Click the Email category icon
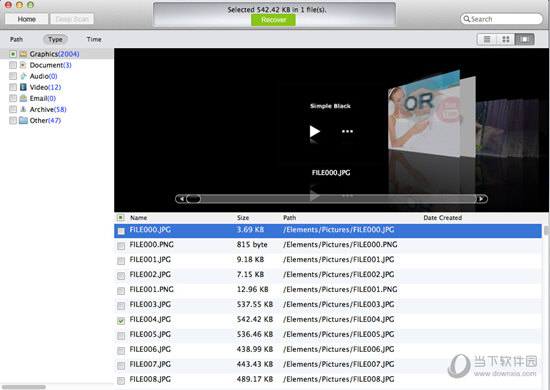The height and width of the screenshot is (390, 550). point(23,98)
